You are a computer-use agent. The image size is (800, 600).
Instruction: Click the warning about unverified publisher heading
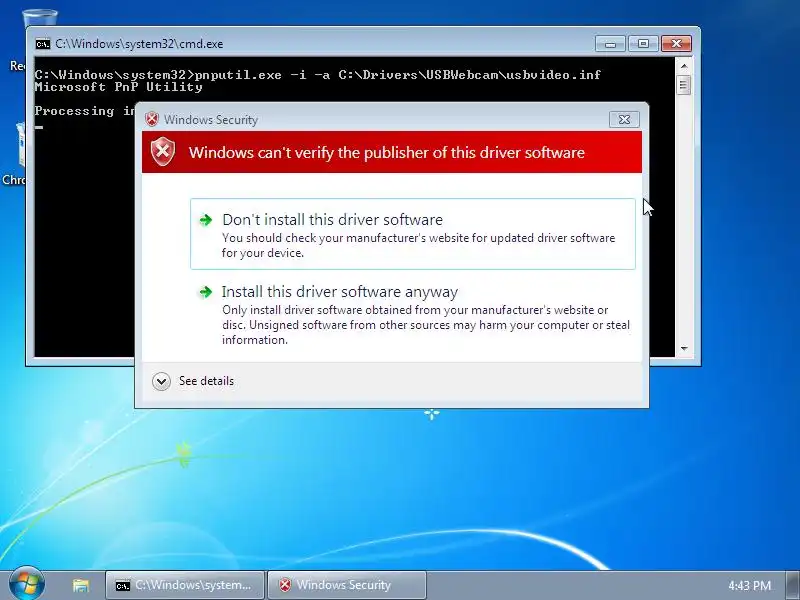point(387,153)
